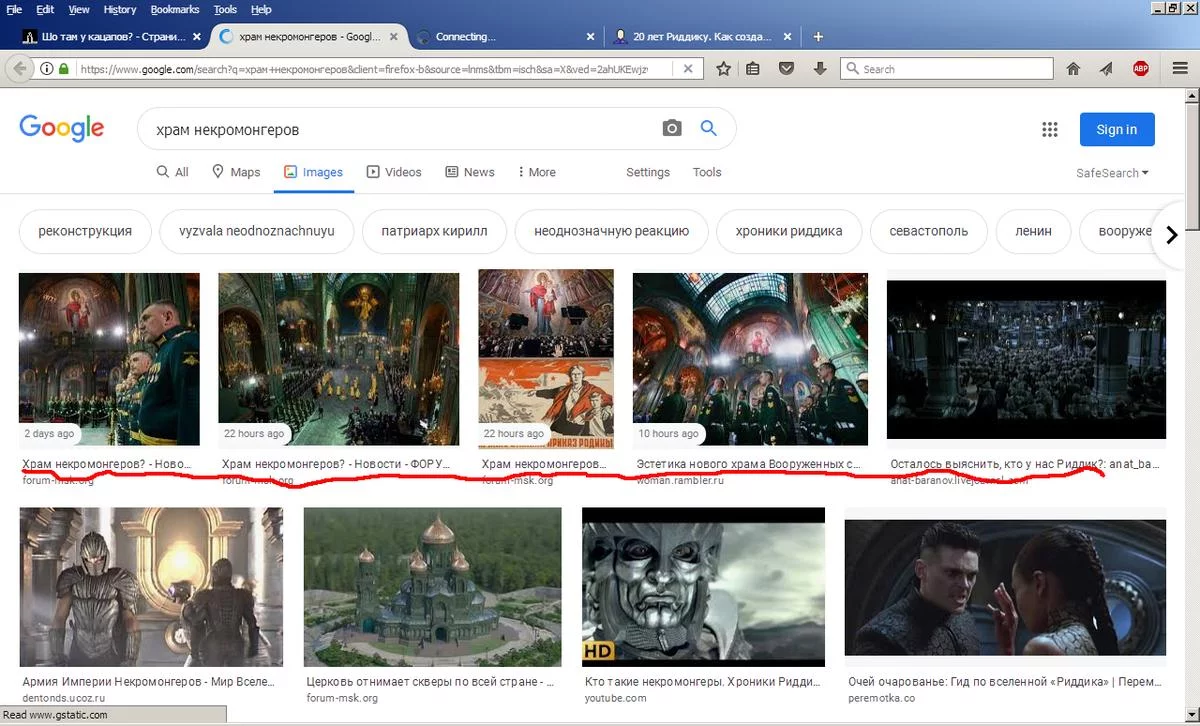
Task: Filter by 'патриарх кирилл' chip
Action: coord(434,231)
